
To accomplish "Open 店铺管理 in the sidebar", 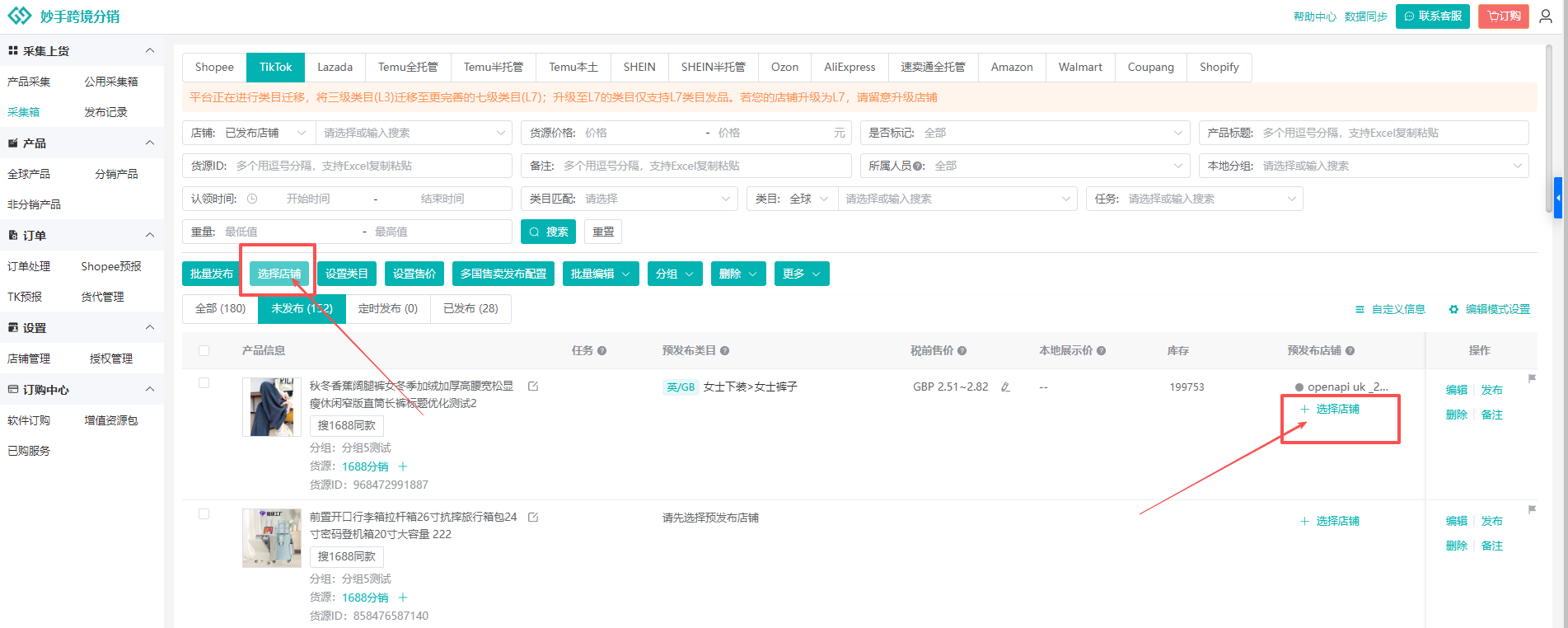I will pyautogui.click(x=29, y=359).
